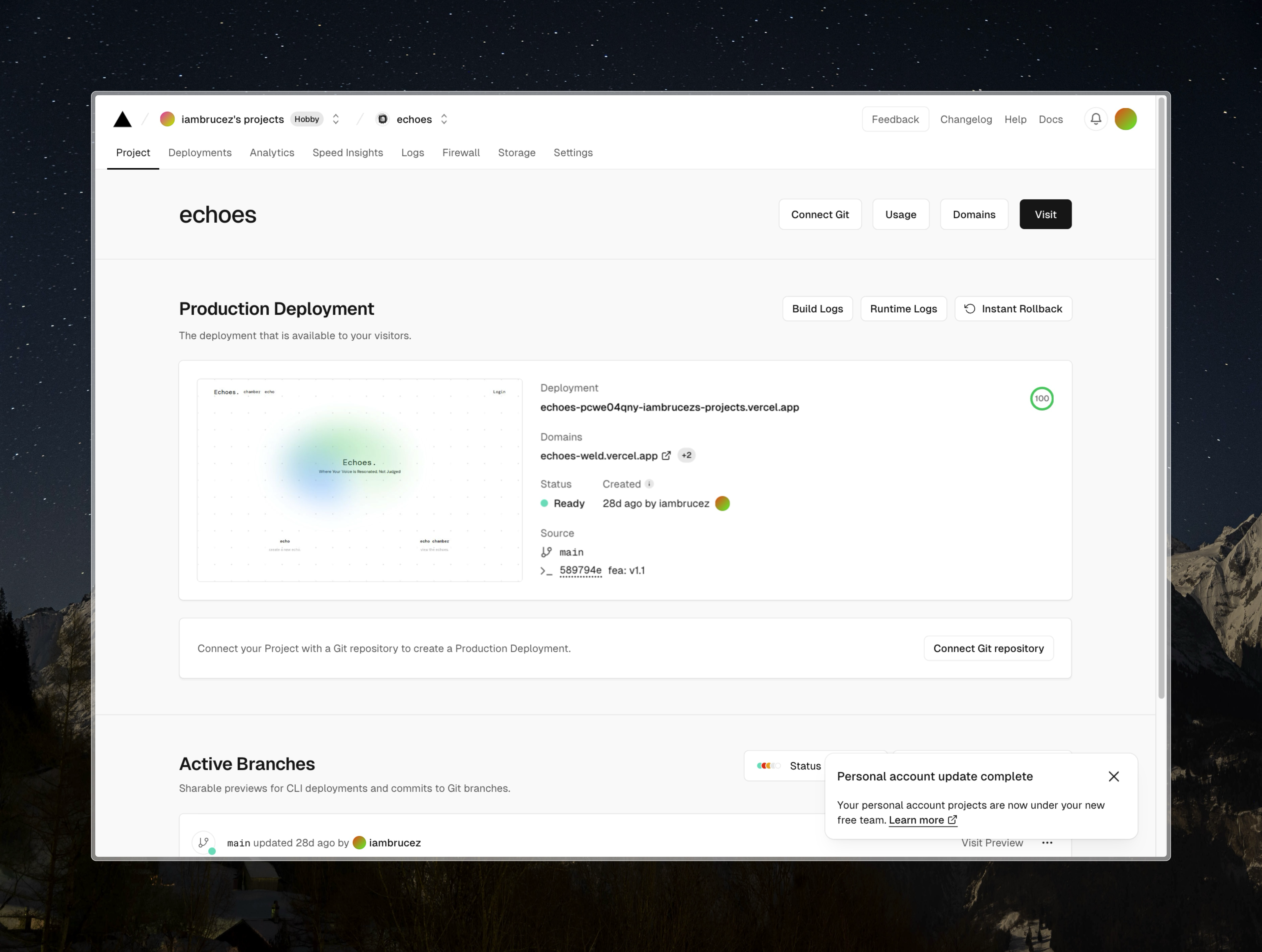1262x952 pixels.
Task: Click the iambrucez username in branch row
Action: [x=395, y=842]
